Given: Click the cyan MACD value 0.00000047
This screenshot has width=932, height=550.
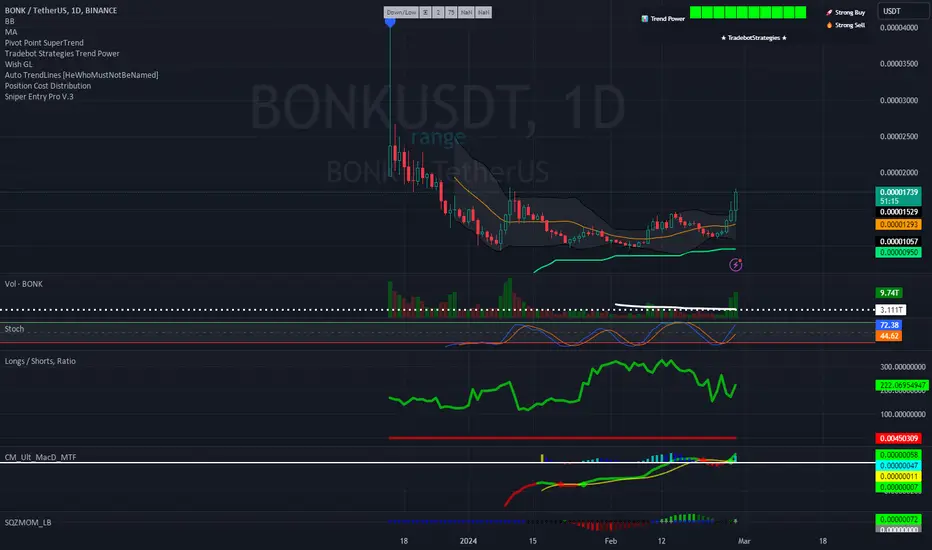Looking at the screenshot, I should [x=899, y=466].
